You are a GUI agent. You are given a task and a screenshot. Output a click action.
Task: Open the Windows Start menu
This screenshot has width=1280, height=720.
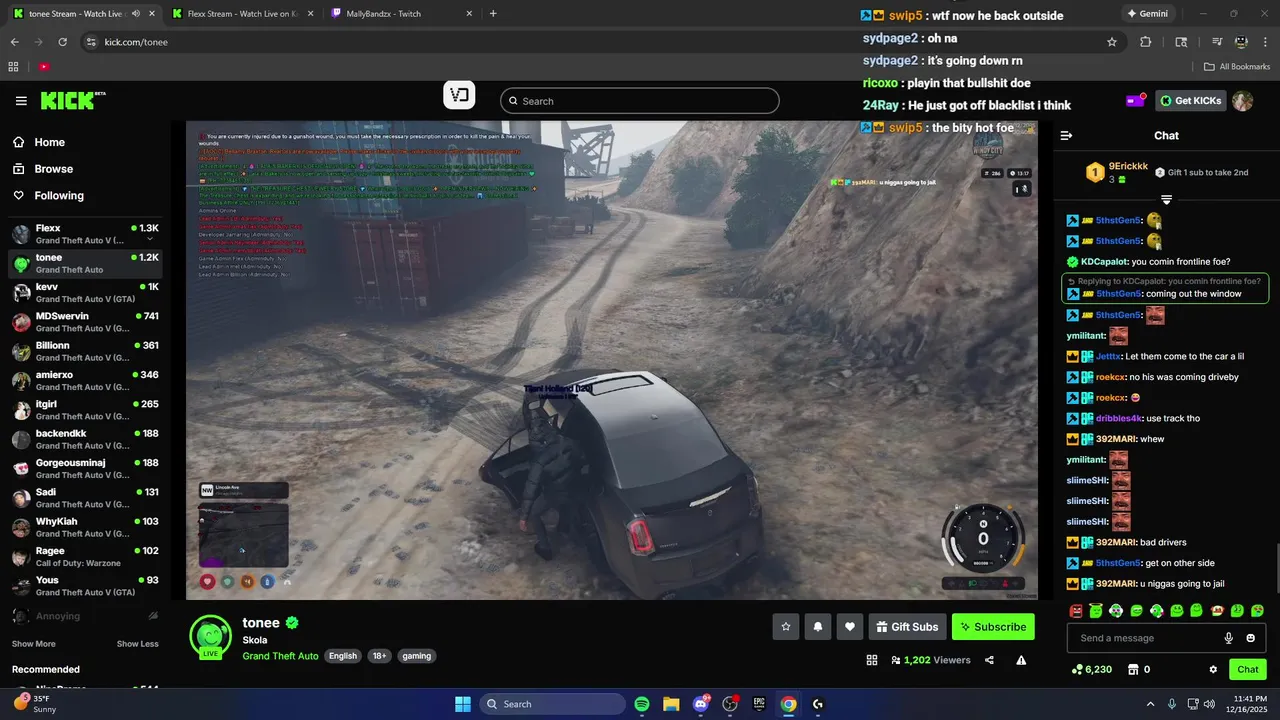tap(463, 704)
